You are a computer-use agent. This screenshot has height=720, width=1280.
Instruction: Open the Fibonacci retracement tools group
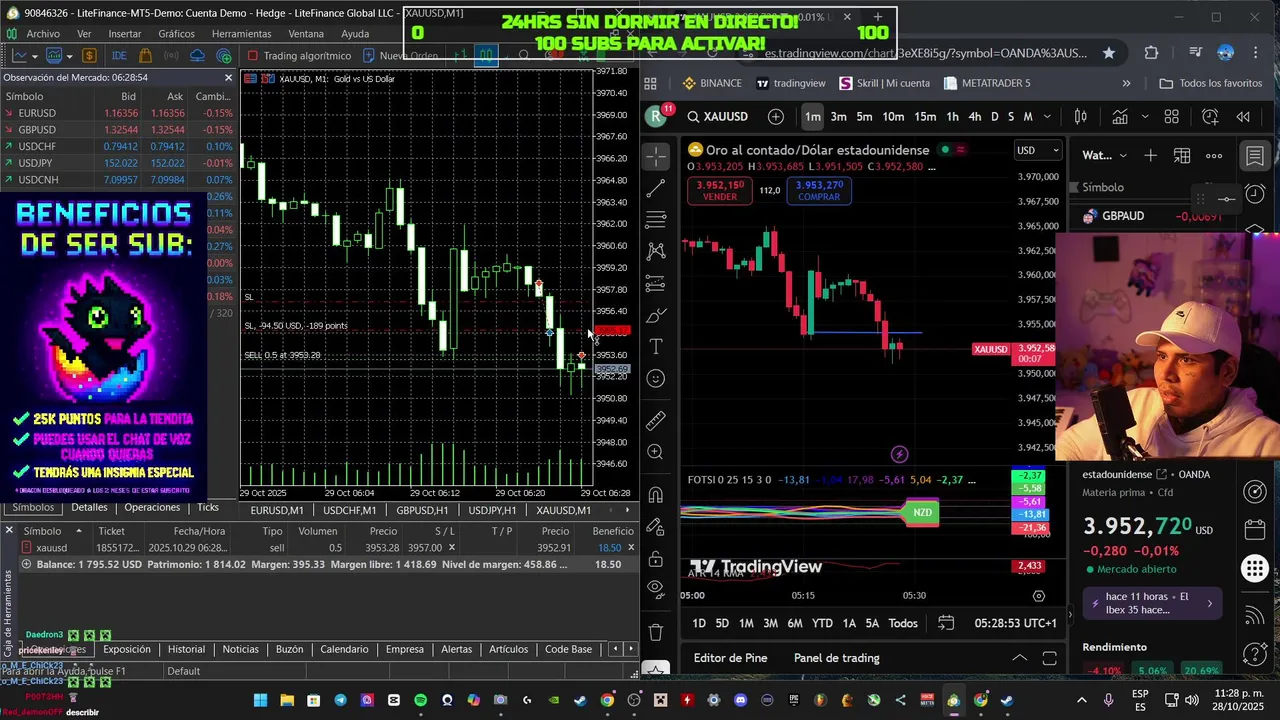click(x=656, y=220)
